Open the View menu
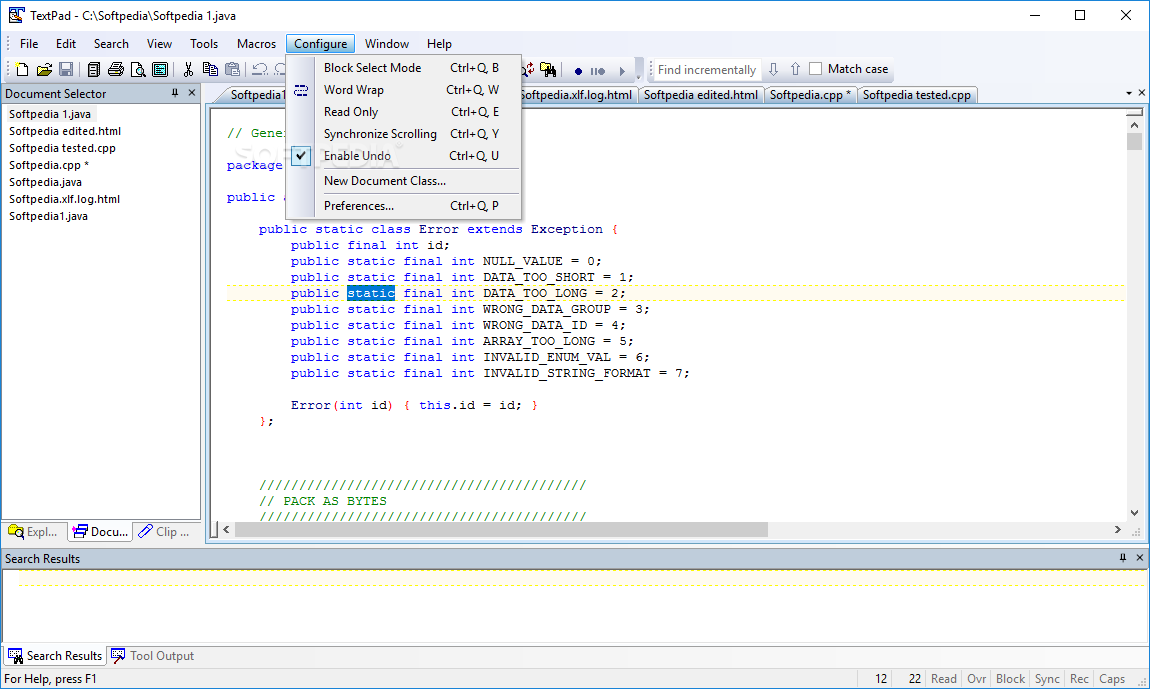Image resolution: width=1150 pixels, height=689 pixels. click(159, 44)
